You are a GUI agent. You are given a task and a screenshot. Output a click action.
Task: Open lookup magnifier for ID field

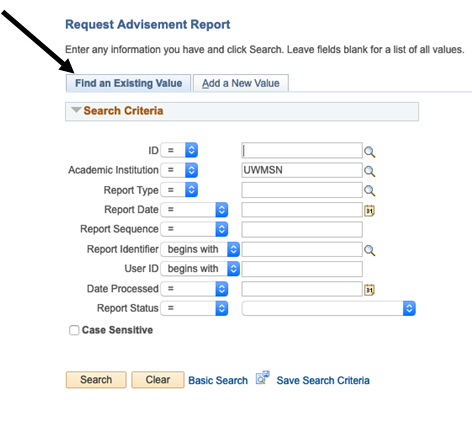coord(369,152)
